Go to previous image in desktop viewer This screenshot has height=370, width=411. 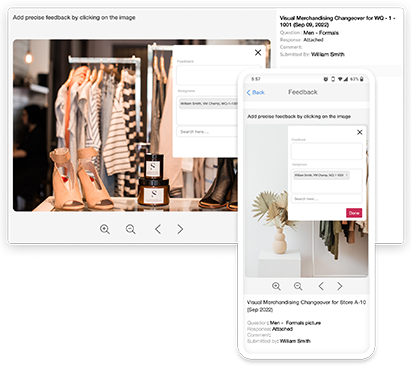158,229
